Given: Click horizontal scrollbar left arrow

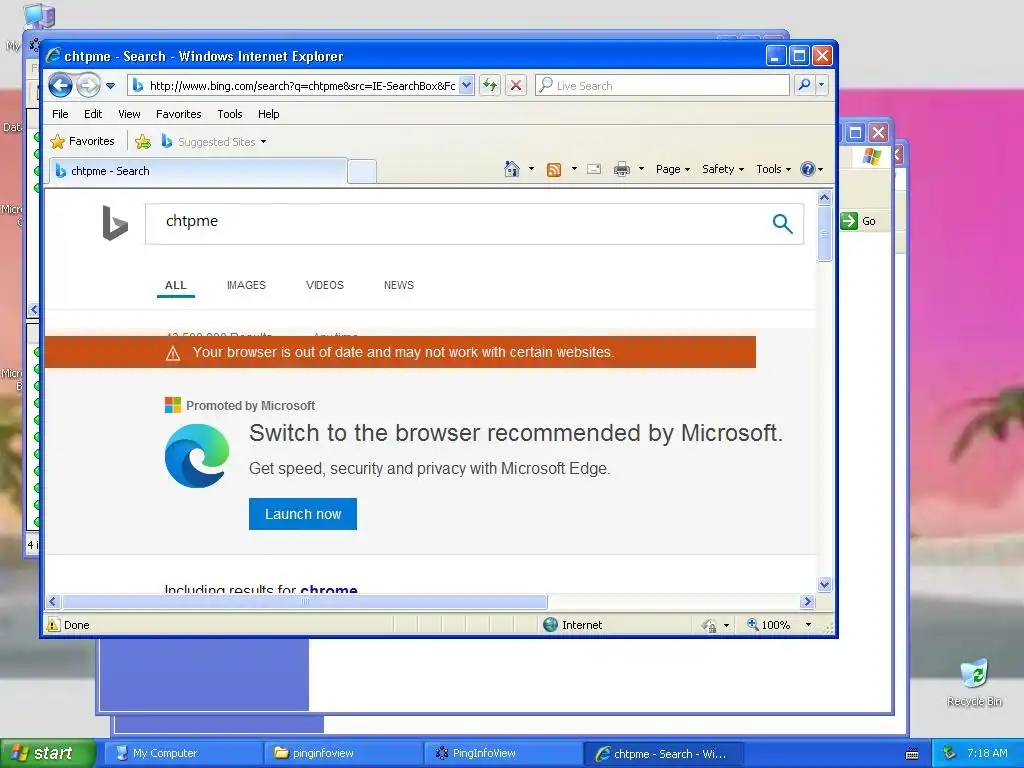Looking at the screenshot, I should pos(54,601).
